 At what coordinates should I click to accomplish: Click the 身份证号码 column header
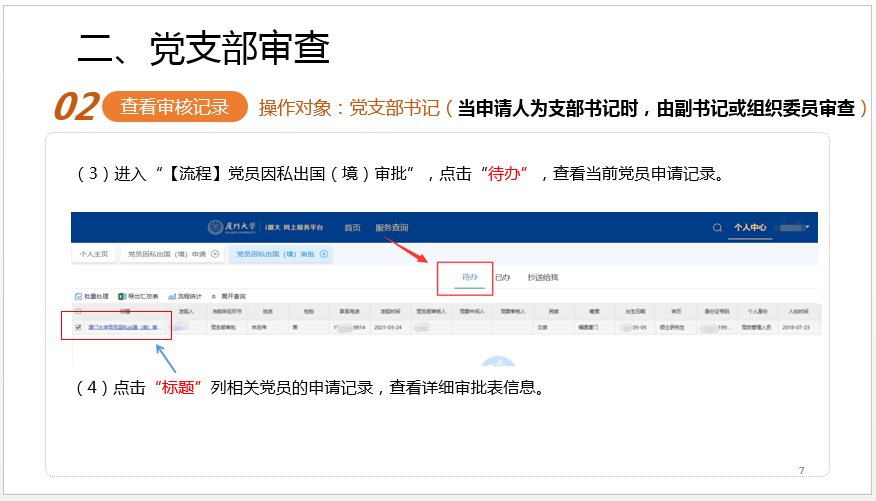[x=717, y=311]
